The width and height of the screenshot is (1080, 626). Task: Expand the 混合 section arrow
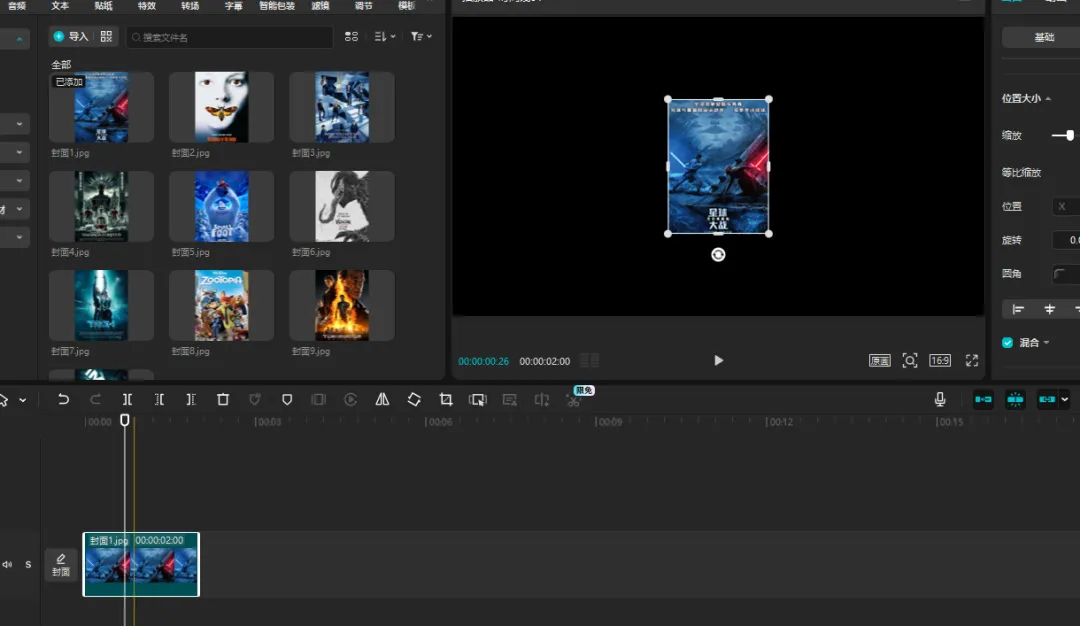click(1046, 342)
